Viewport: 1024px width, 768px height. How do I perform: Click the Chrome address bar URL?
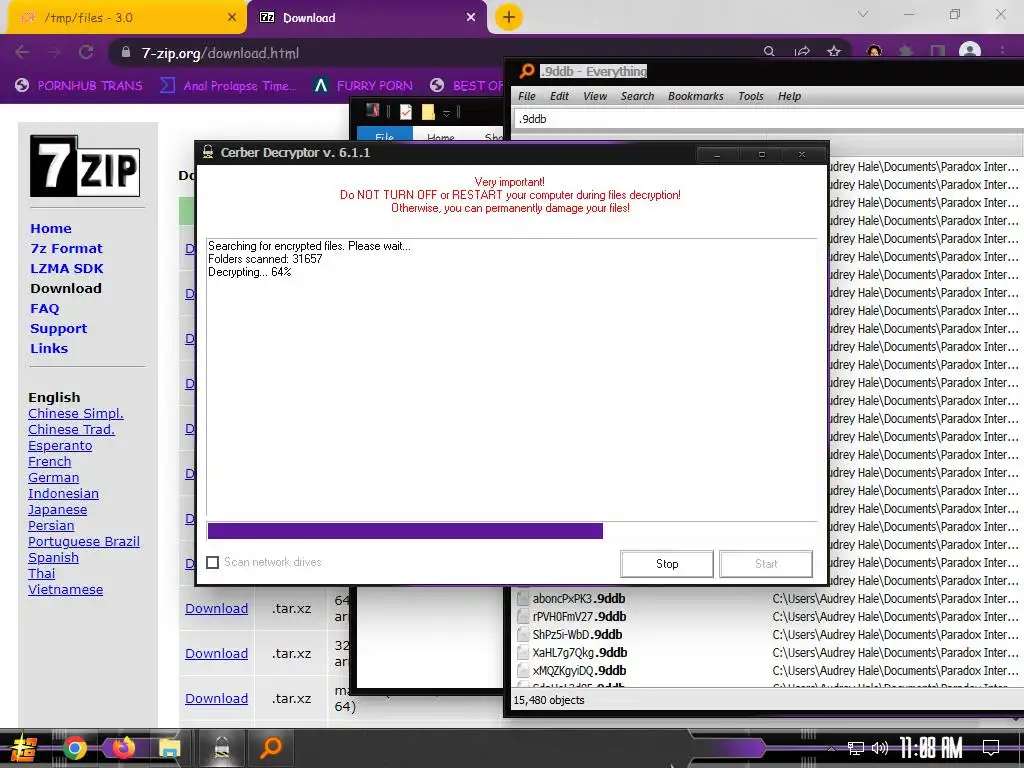click(x=220, y=53)
